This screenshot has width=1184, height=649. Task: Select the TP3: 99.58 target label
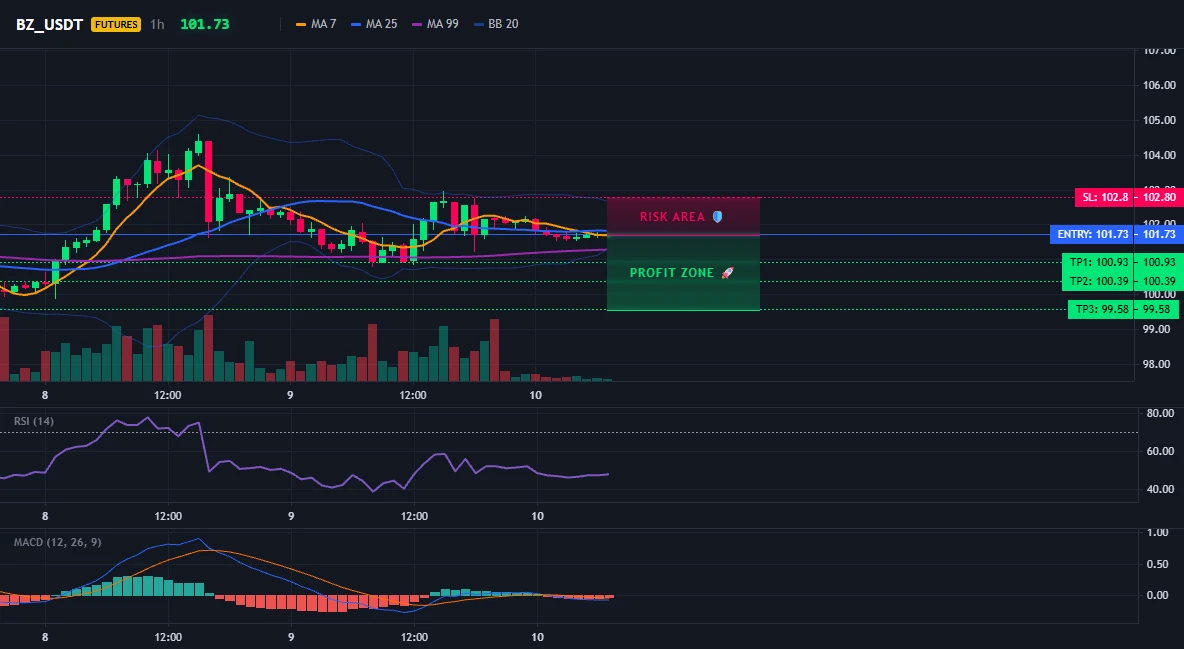(1101, 309)
